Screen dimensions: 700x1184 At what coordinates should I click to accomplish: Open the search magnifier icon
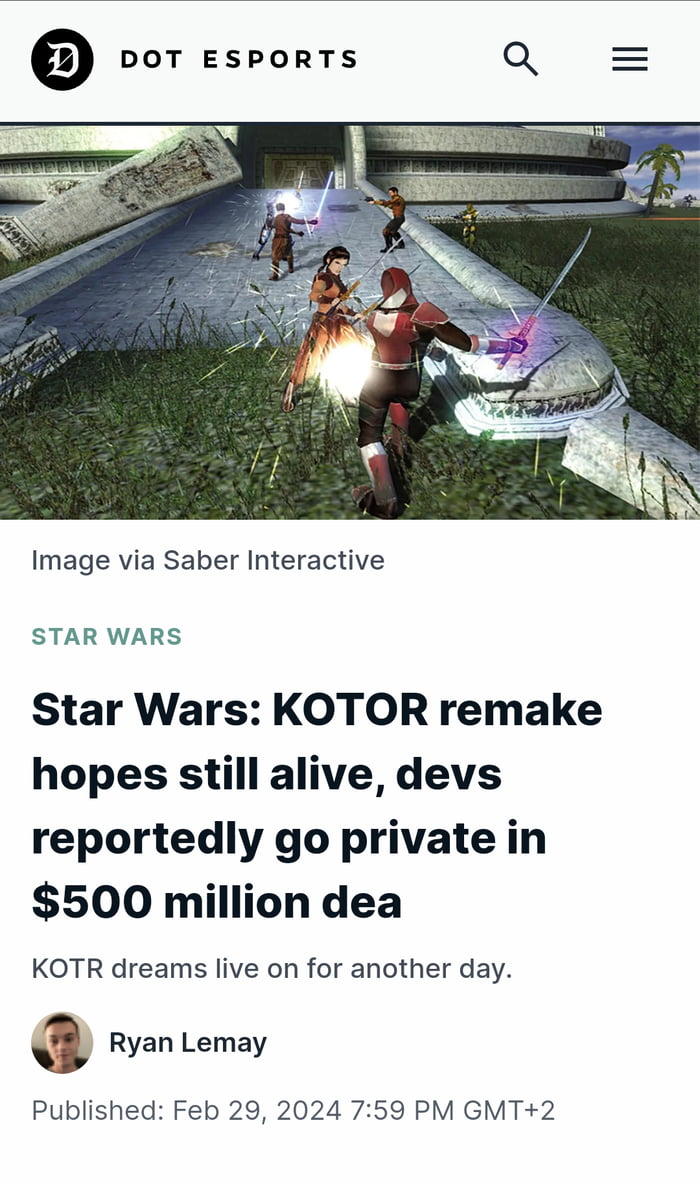click(x=520, y=59)
